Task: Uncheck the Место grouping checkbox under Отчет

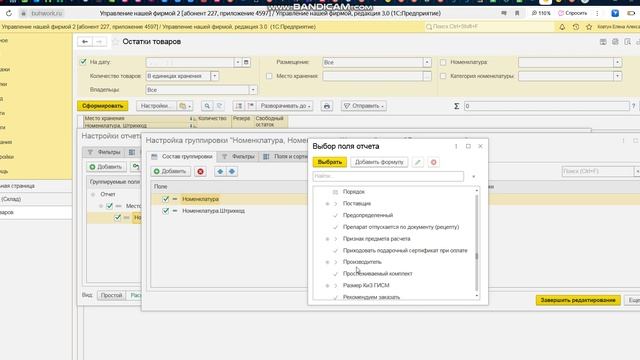Action: (x=109, y=206)
